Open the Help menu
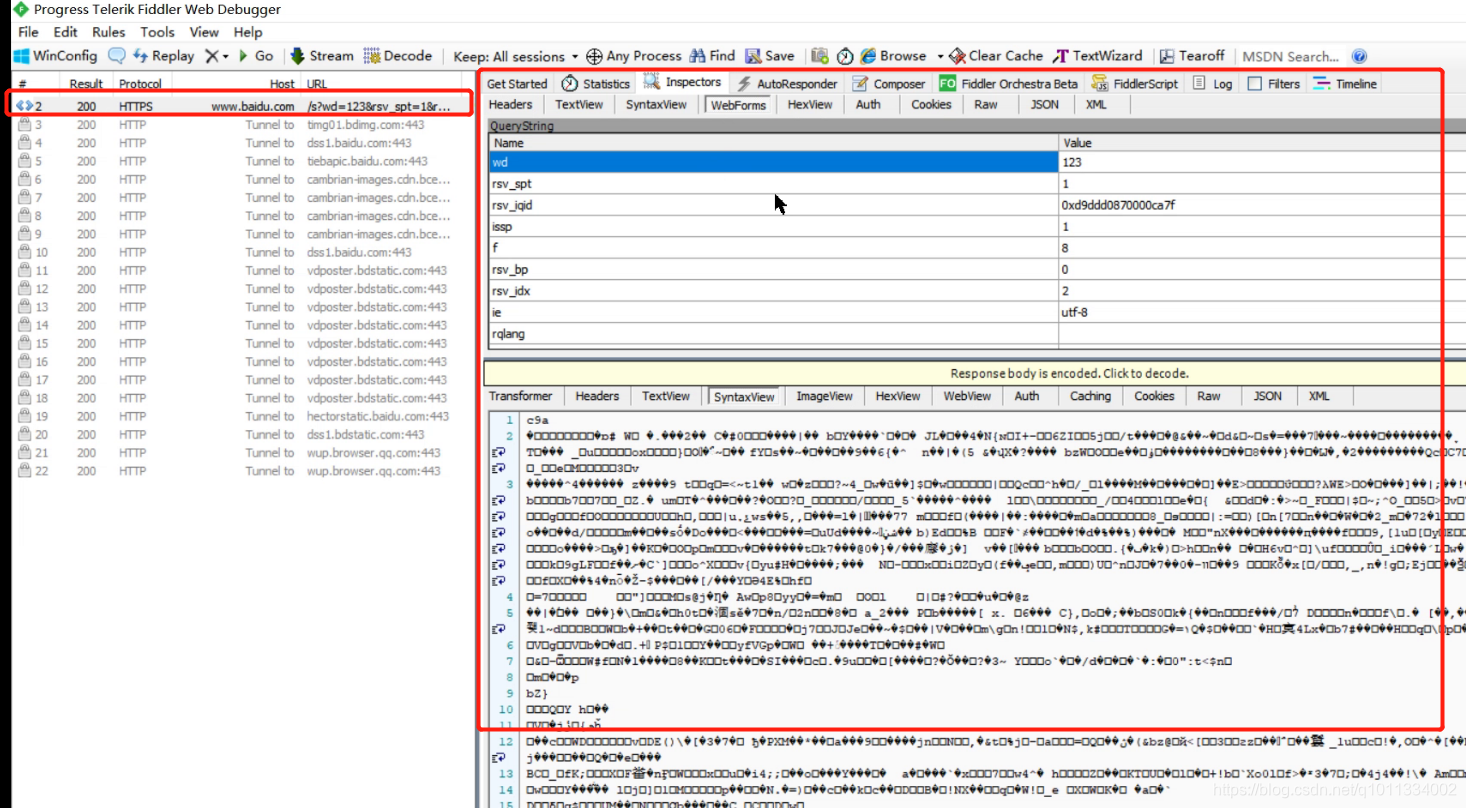The height and width of the screenshot is (808, 1466). [x=248, y=32]
